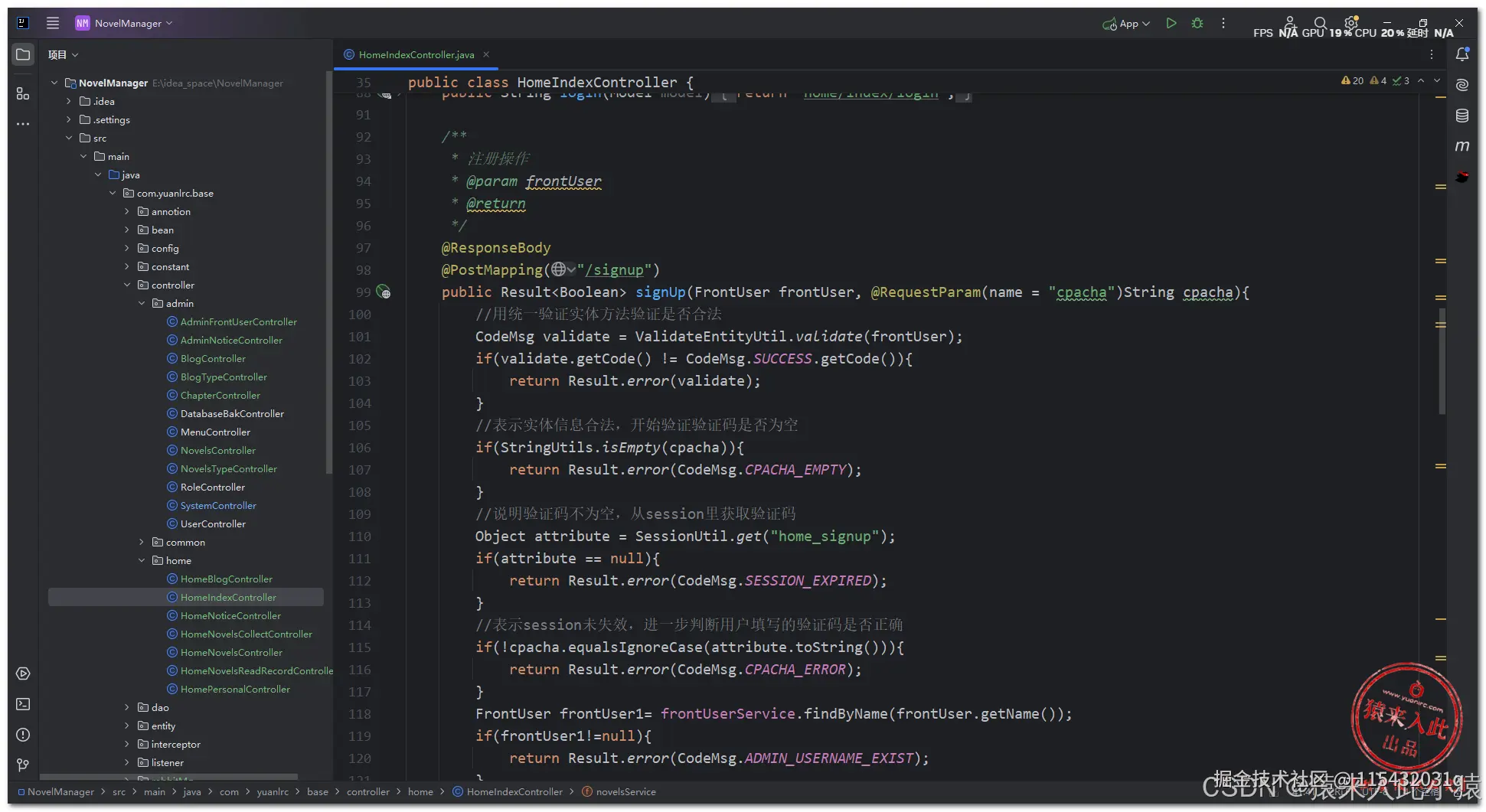Open the Services tool window

pos(23,673)
